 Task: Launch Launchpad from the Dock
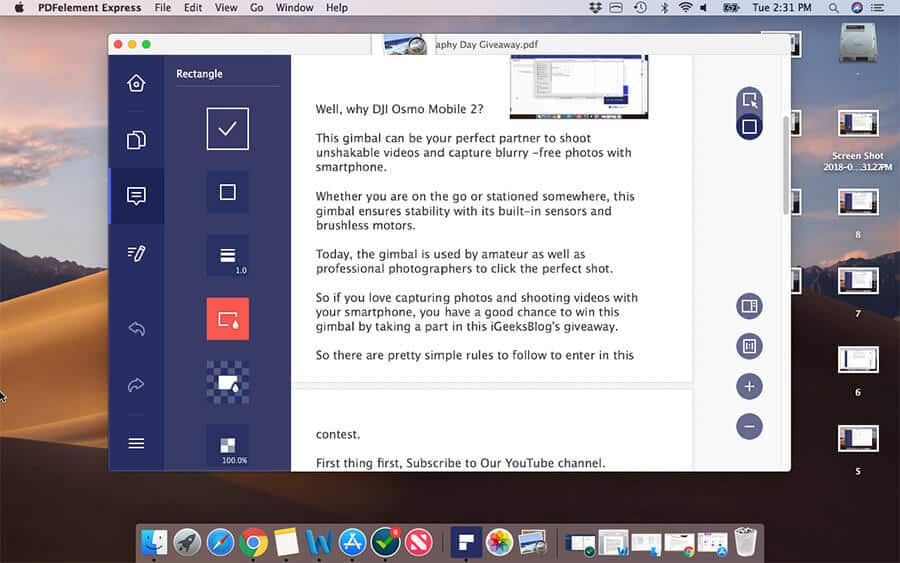(x=187, y=542)
